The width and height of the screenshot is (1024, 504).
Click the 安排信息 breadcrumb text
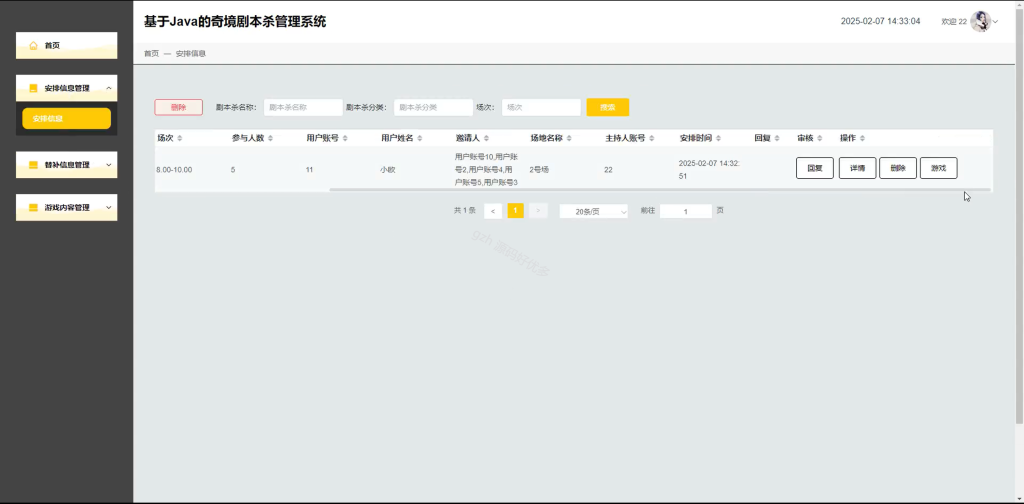click(191, 54)
